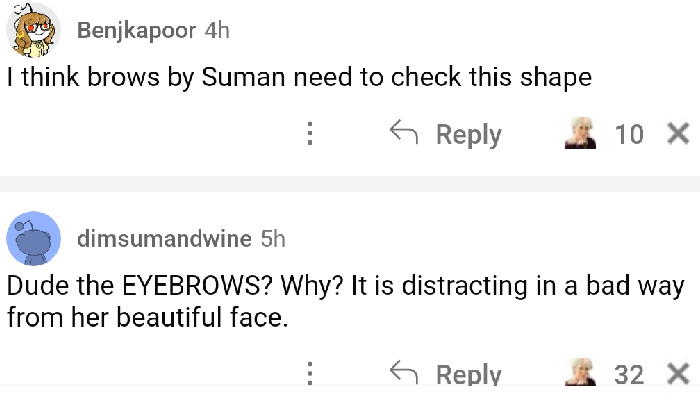The height and width of the screenshot is (406, 700).
Task: Click the 5h timestamp on dimsumandwine's comment
Action: tap(272, 238)
